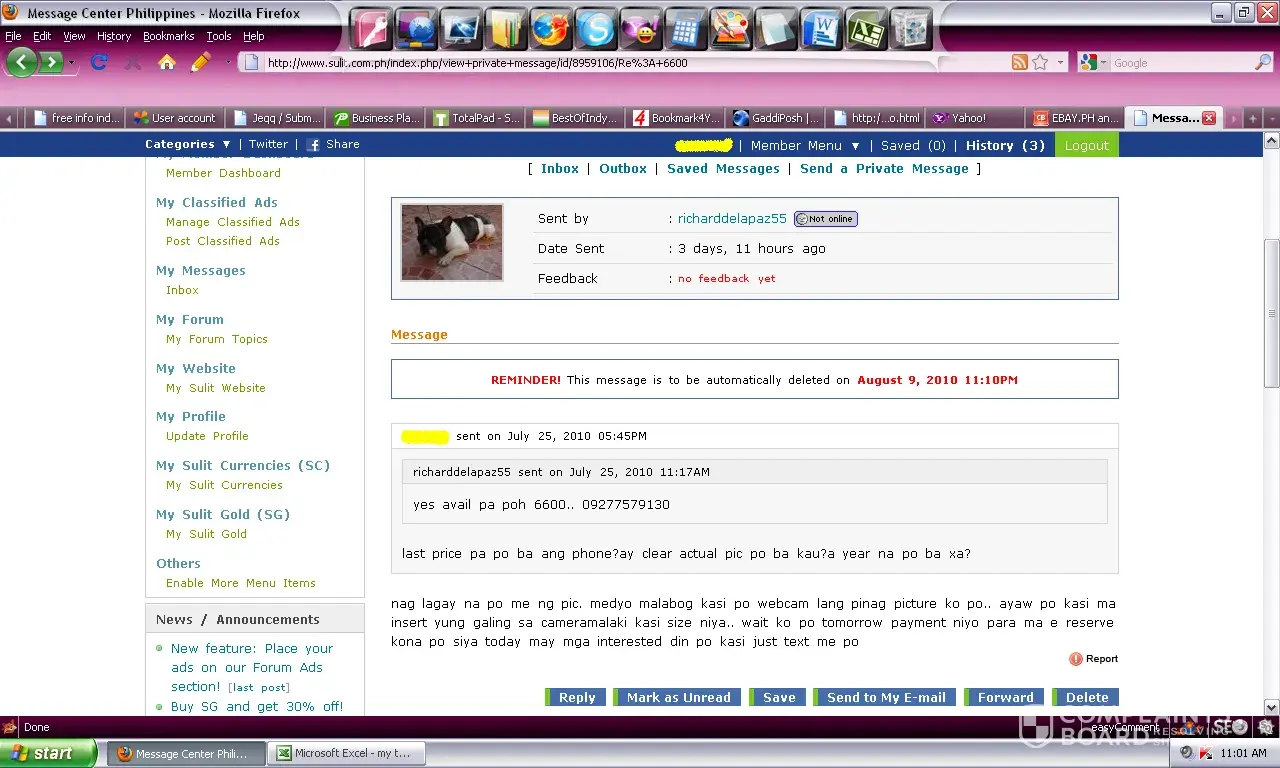Image resolution: width=1280 pixels, height=768 pixels.
Task: Click the Report flag icon
Action: (1076, 659)
